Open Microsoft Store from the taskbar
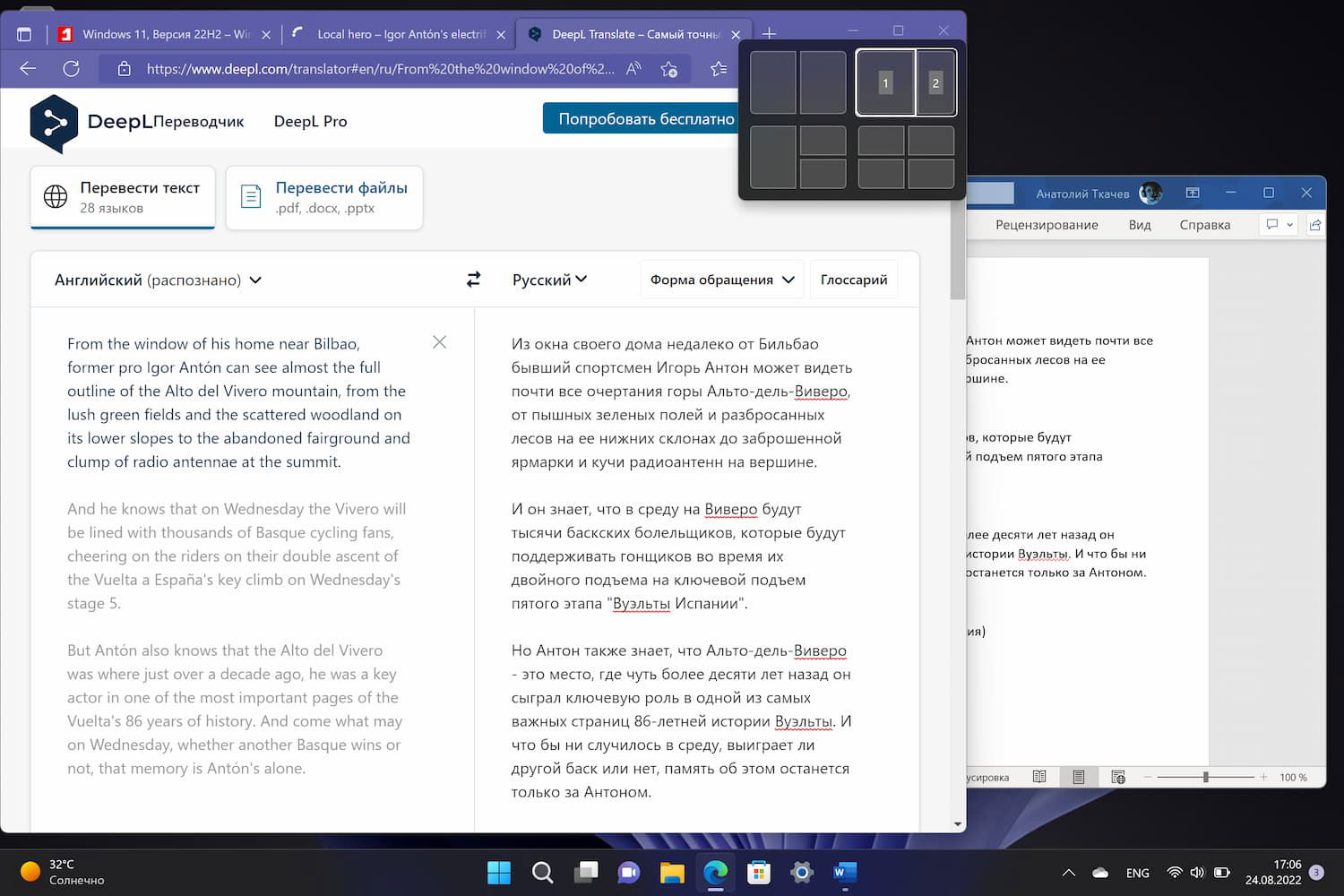 [759, 872]
